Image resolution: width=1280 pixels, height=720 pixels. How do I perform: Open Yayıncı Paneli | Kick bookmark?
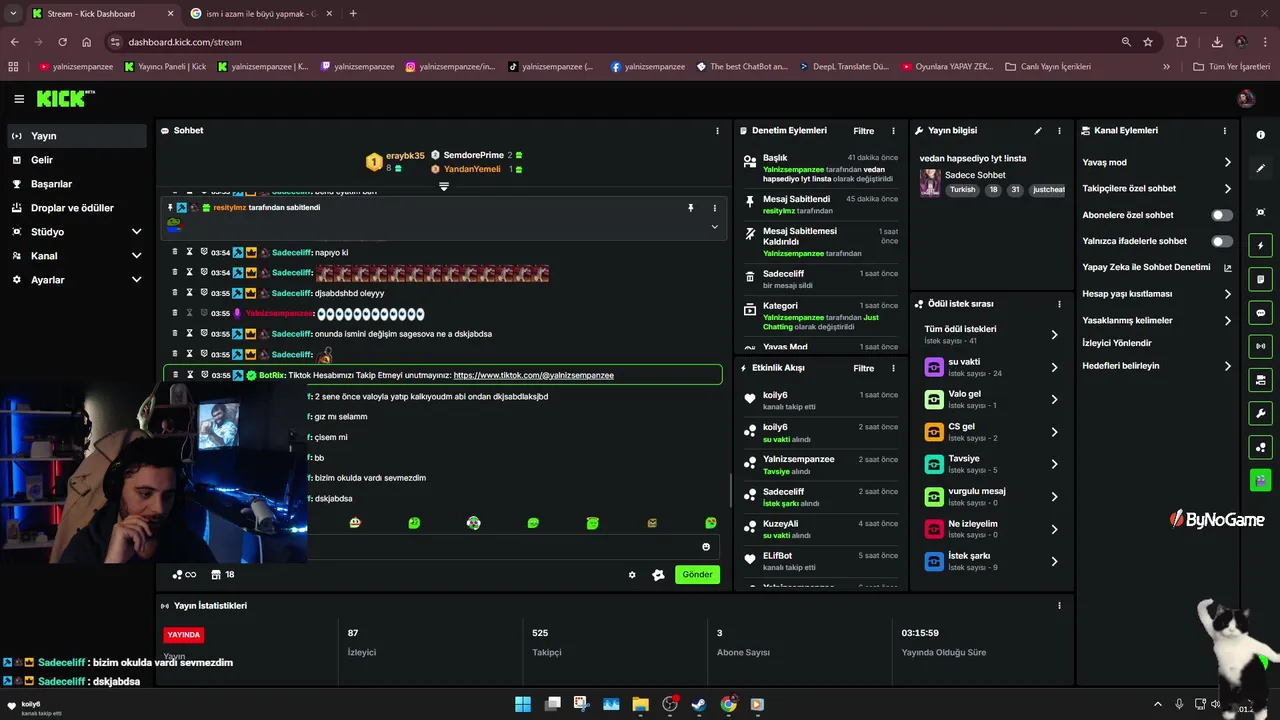(x=166, y=67)
